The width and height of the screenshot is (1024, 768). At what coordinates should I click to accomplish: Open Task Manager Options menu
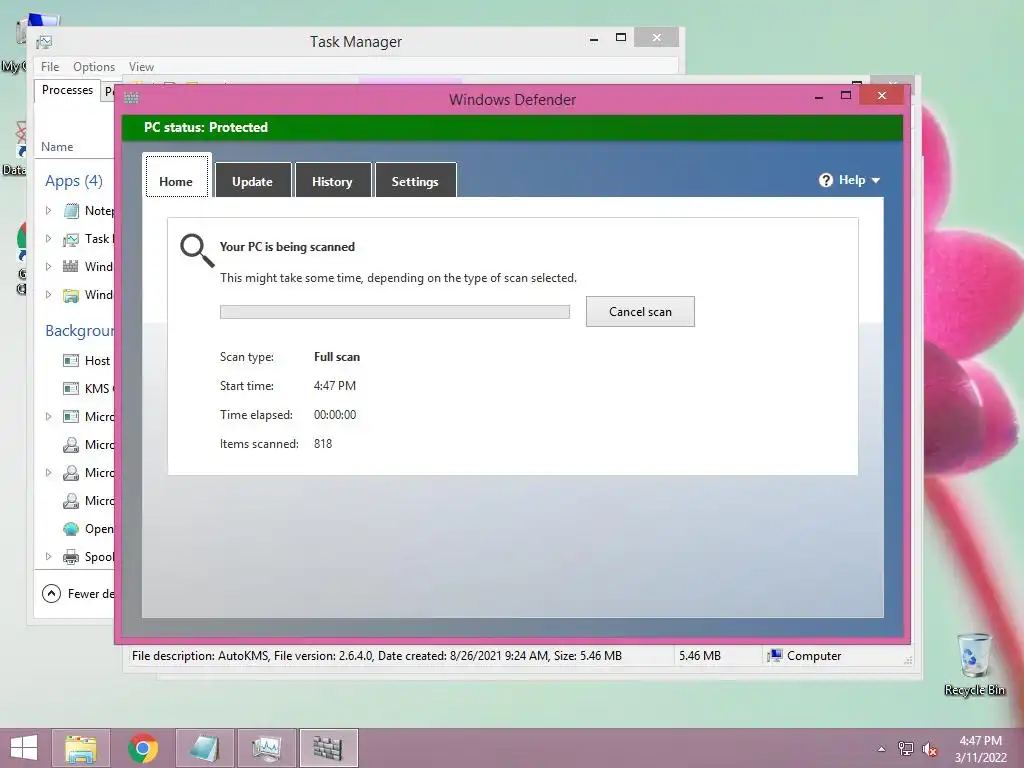coord(94,67)
